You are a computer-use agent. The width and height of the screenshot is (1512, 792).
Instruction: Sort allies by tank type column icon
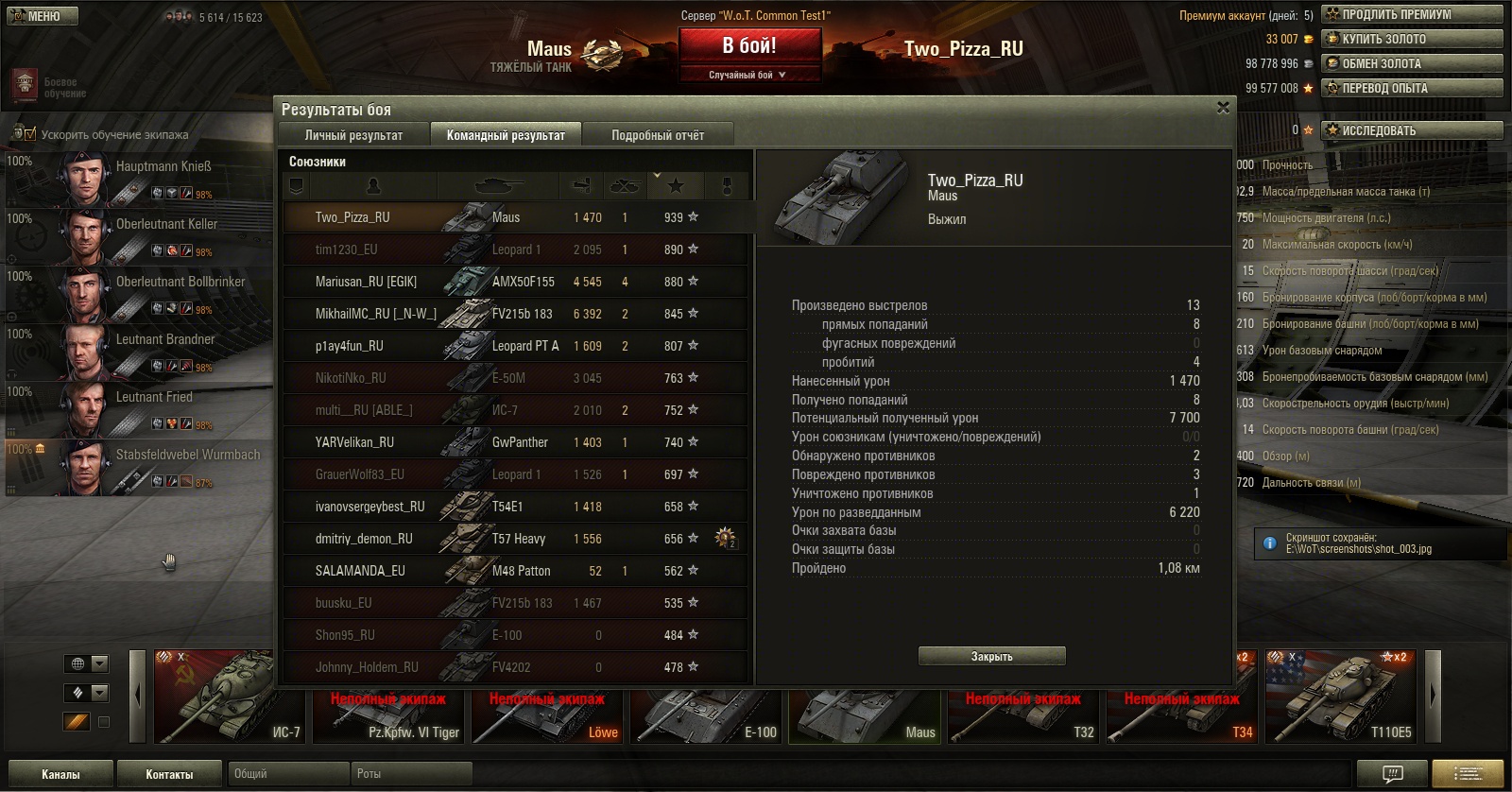click(x=498, y=186)
